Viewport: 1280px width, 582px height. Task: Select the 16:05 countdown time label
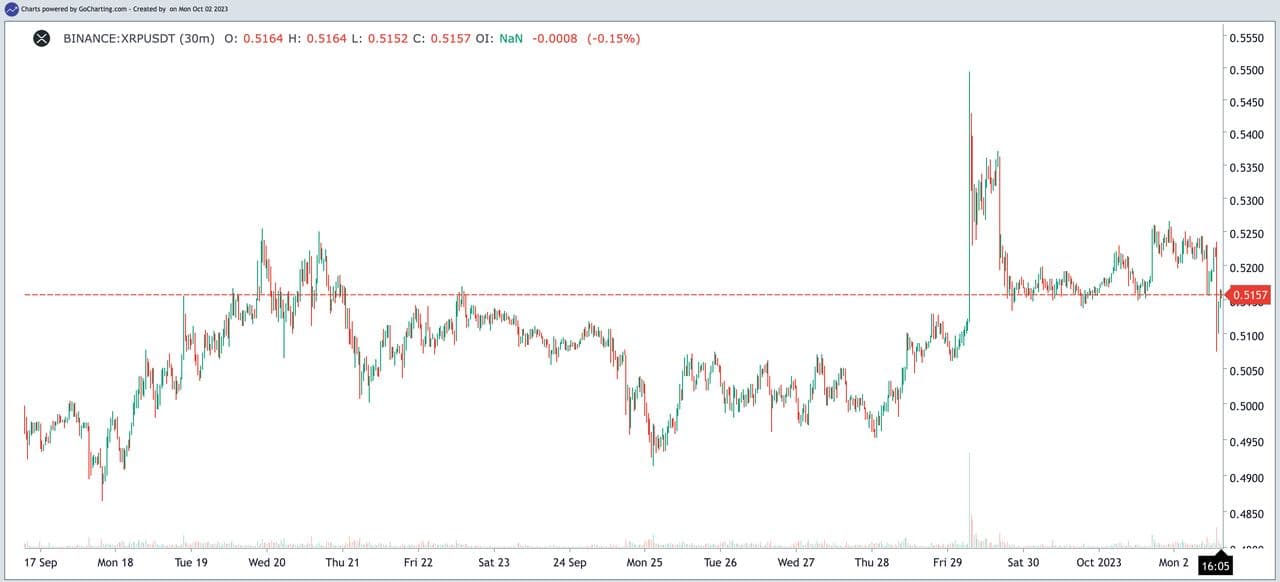1217,564
